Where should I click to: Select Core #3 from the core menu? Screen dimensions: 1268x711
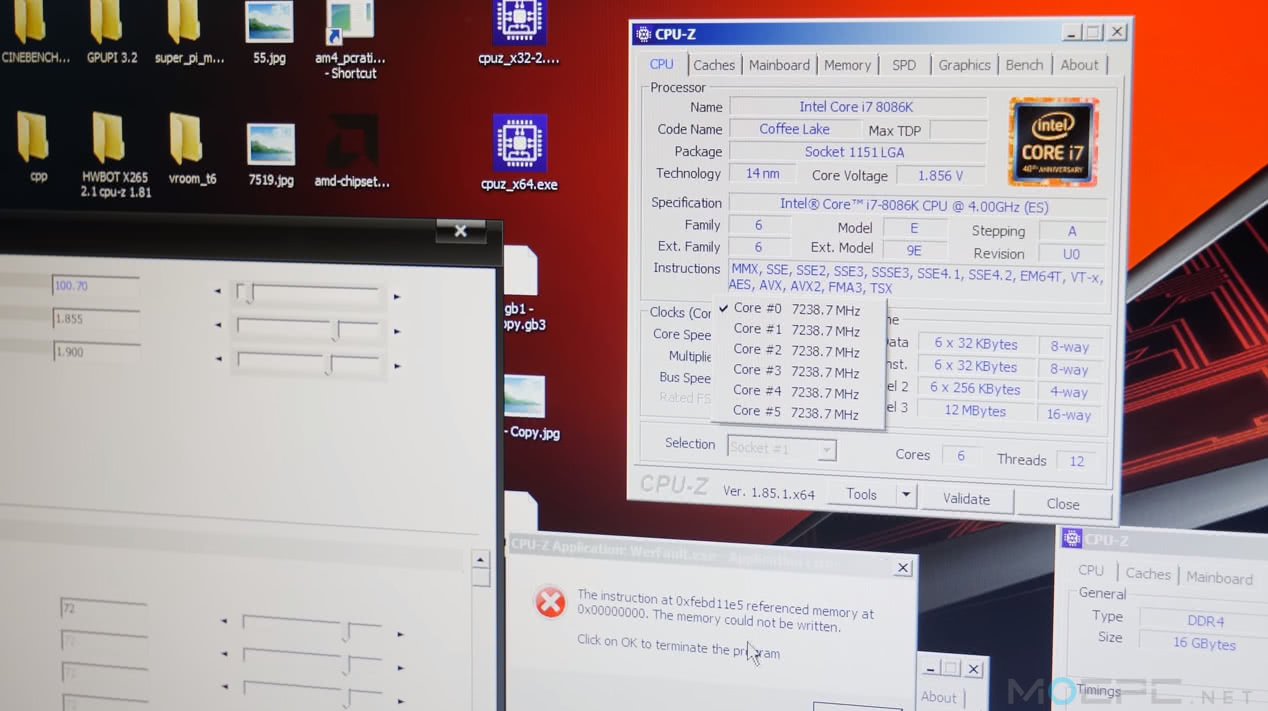click(x=797, y=371)
